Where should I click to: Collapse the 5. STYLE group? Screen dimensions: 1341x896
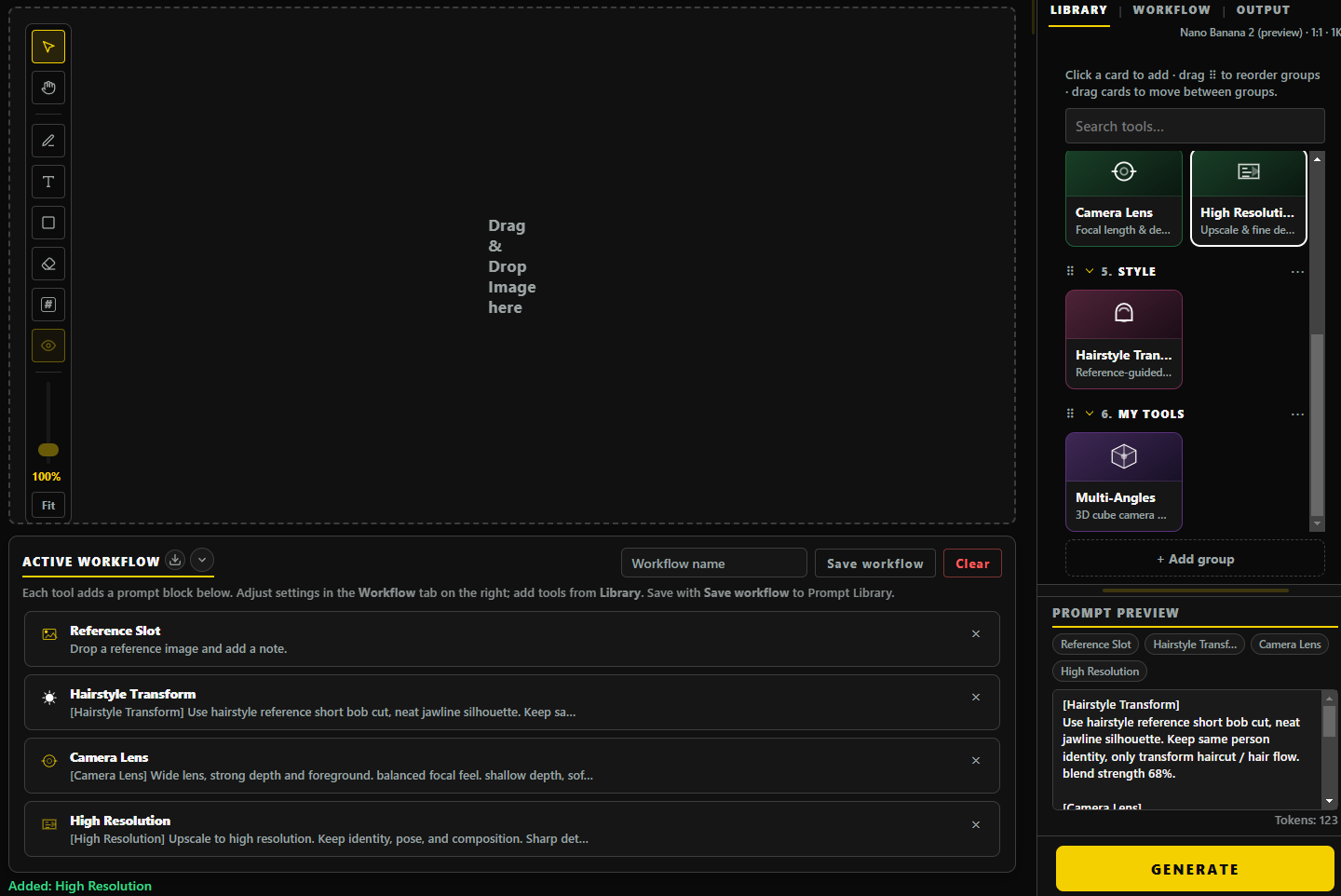point(1090,271)
